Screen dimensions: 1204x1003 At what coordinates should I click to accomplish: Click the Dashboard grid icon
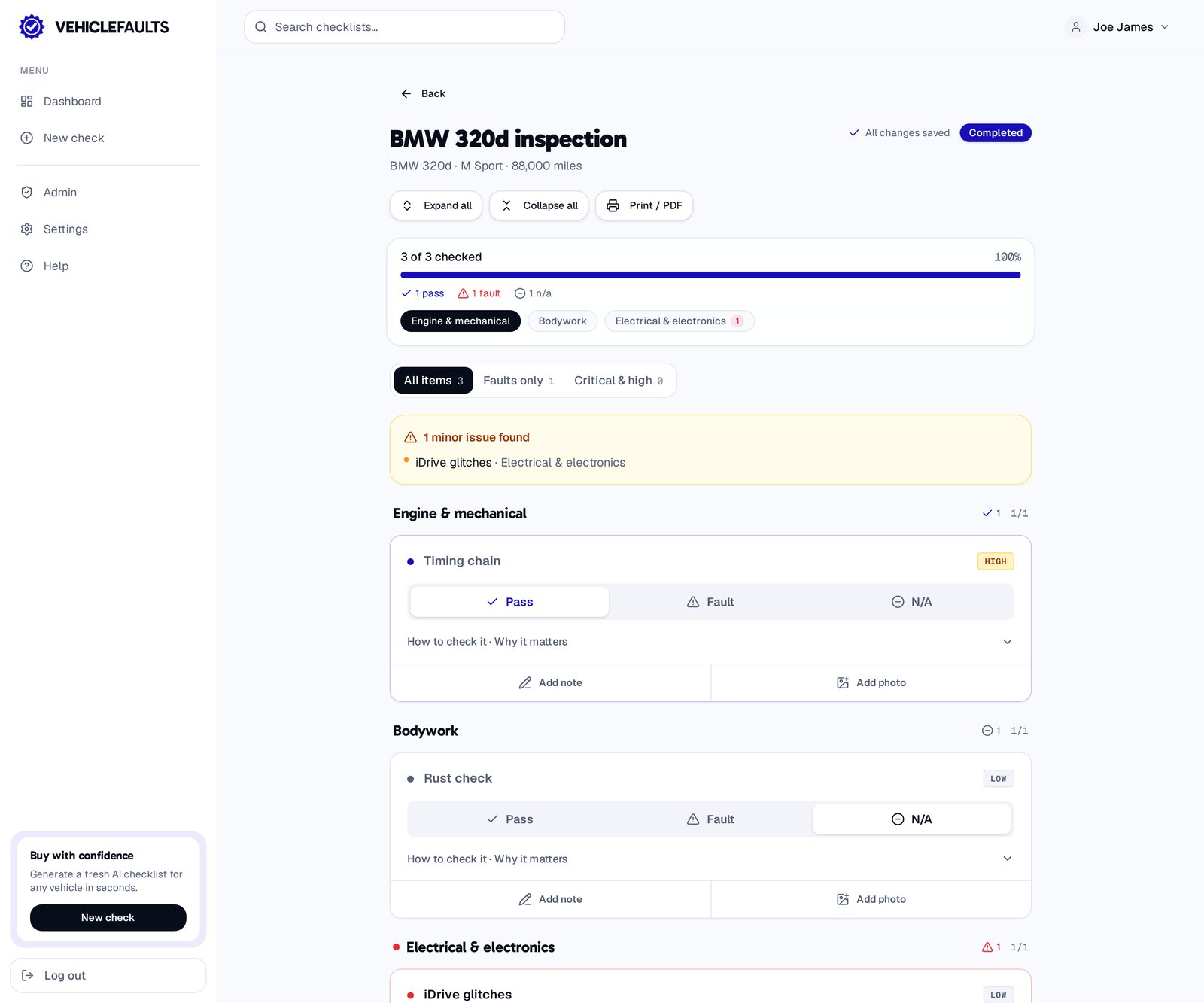(x=27, y=102)
